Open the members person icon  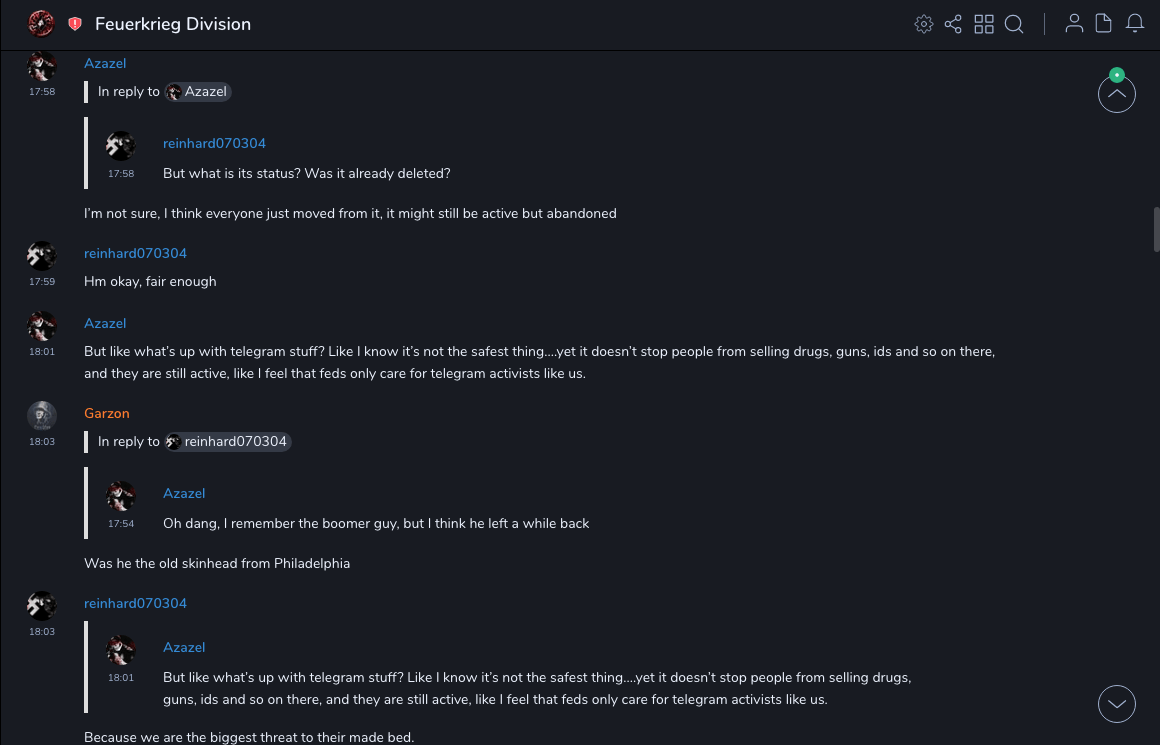point(1074,24)
